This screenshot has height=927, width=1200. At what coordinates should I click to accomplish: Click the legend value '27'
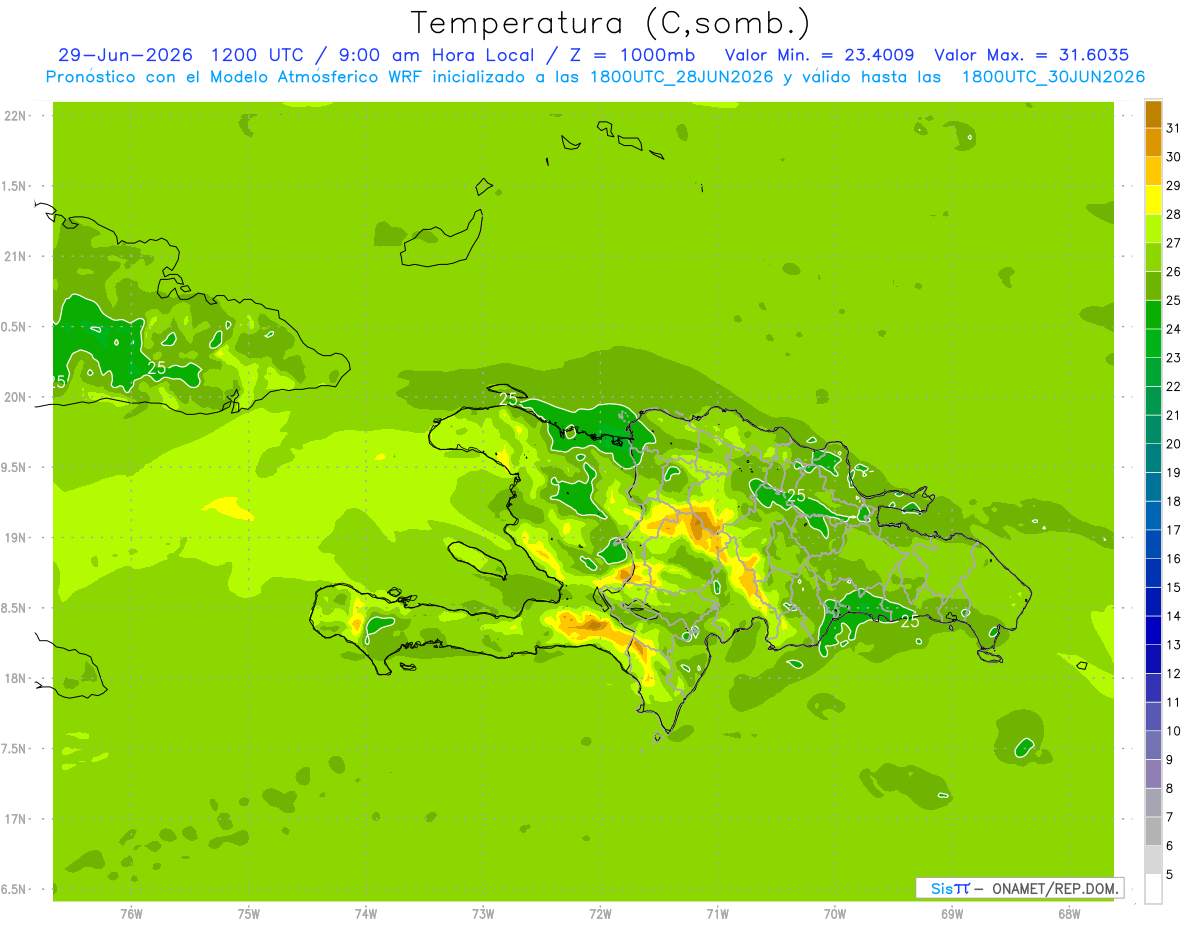pyautogui.click(x=1174, y=243)
